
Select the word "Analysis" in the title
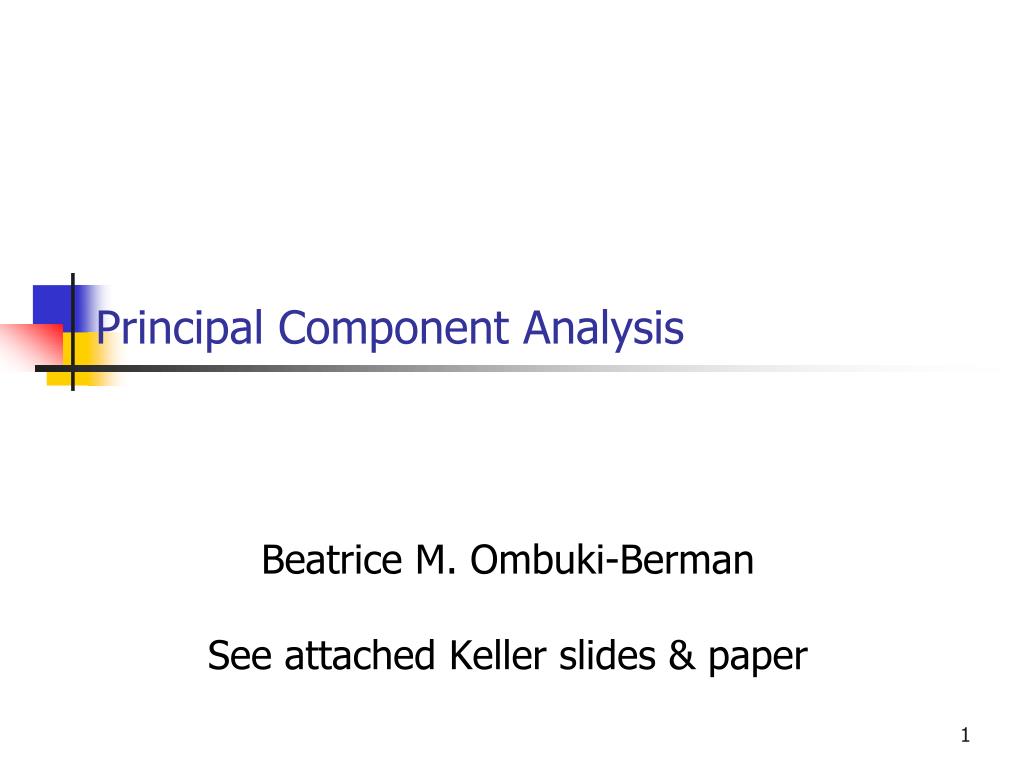point(603,328)
